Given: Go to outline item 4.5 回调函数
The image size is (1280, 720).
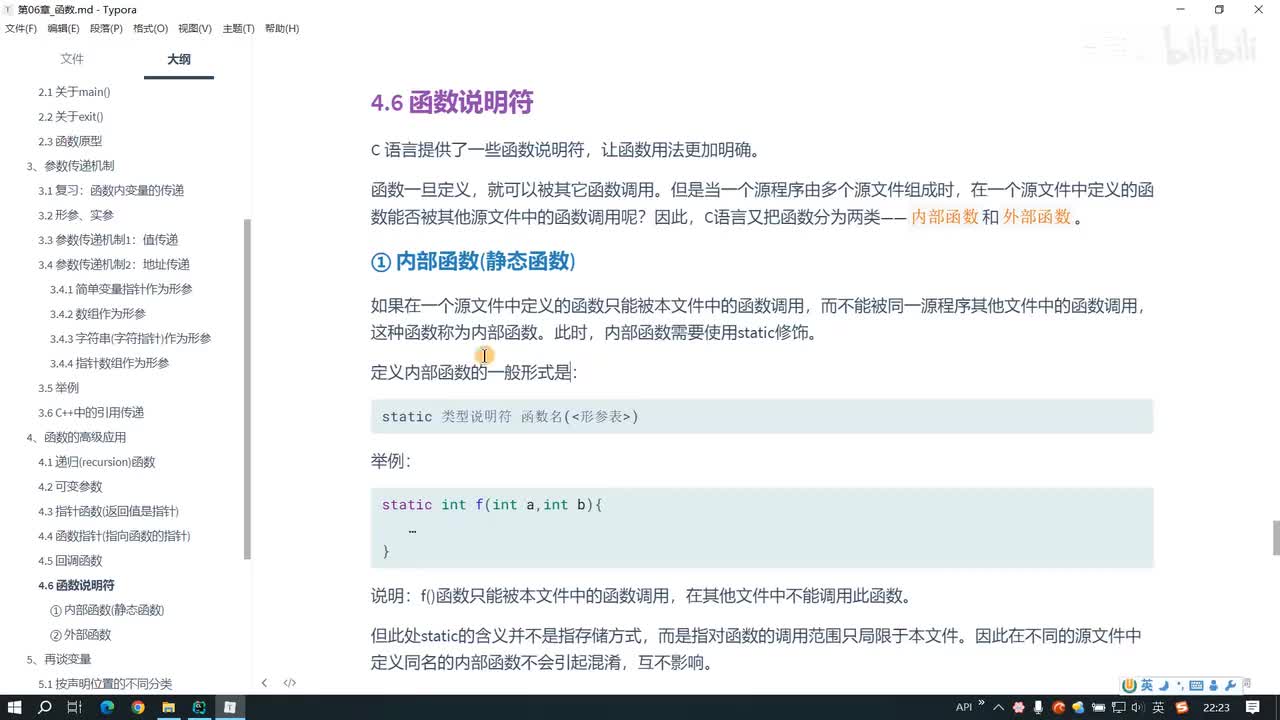Looking at the screenshot, I should (70, 560).
